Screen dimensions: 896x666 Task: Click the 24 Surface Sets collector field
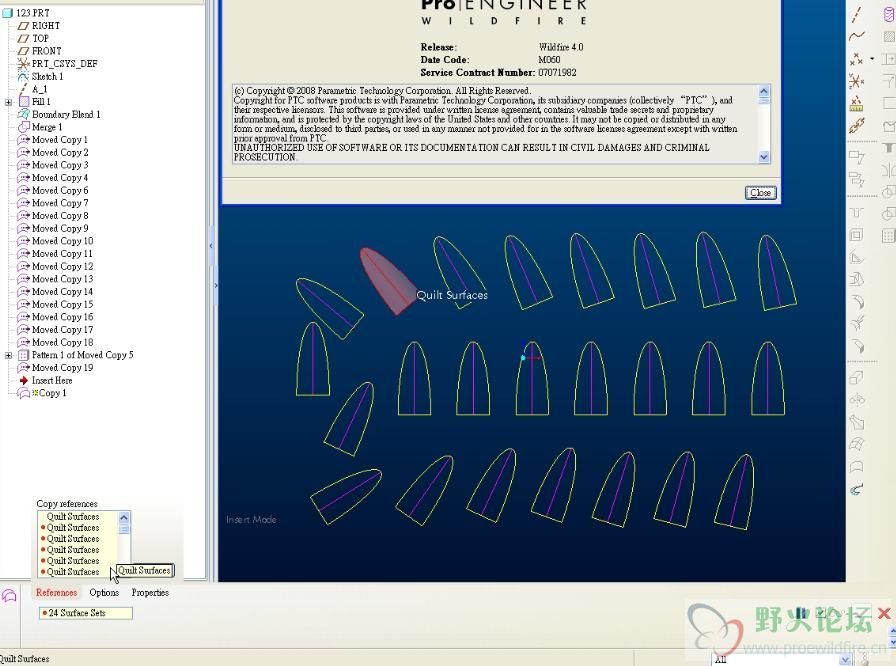pos(86,613)
